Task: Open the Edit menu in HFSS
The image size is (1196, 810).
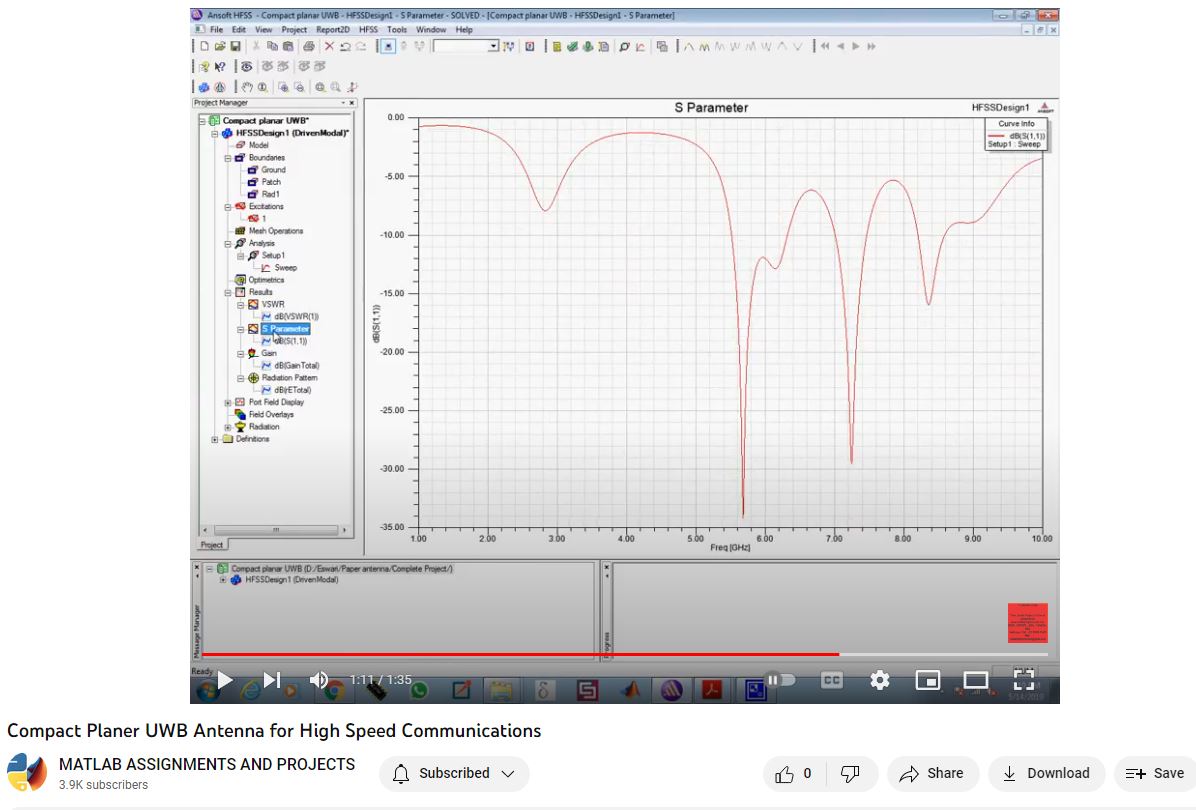Action: tap(239, 30)
